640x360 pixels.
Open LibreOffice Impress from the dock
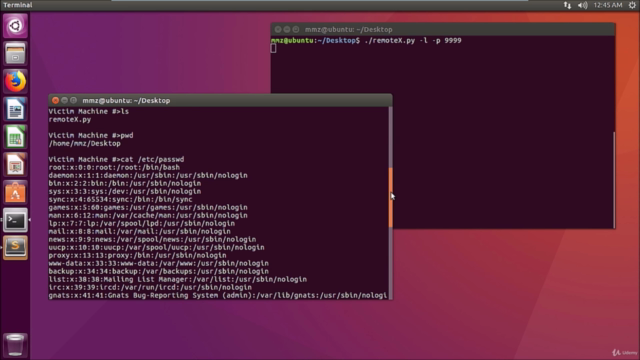[15, 164]
